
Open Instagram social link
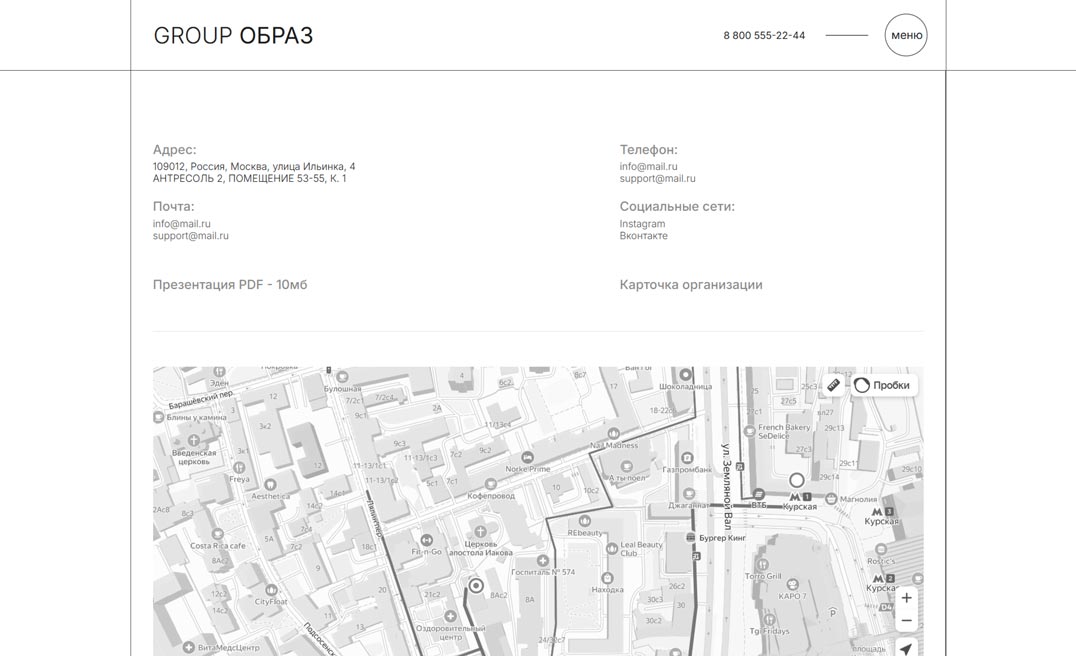coord(642,224)
